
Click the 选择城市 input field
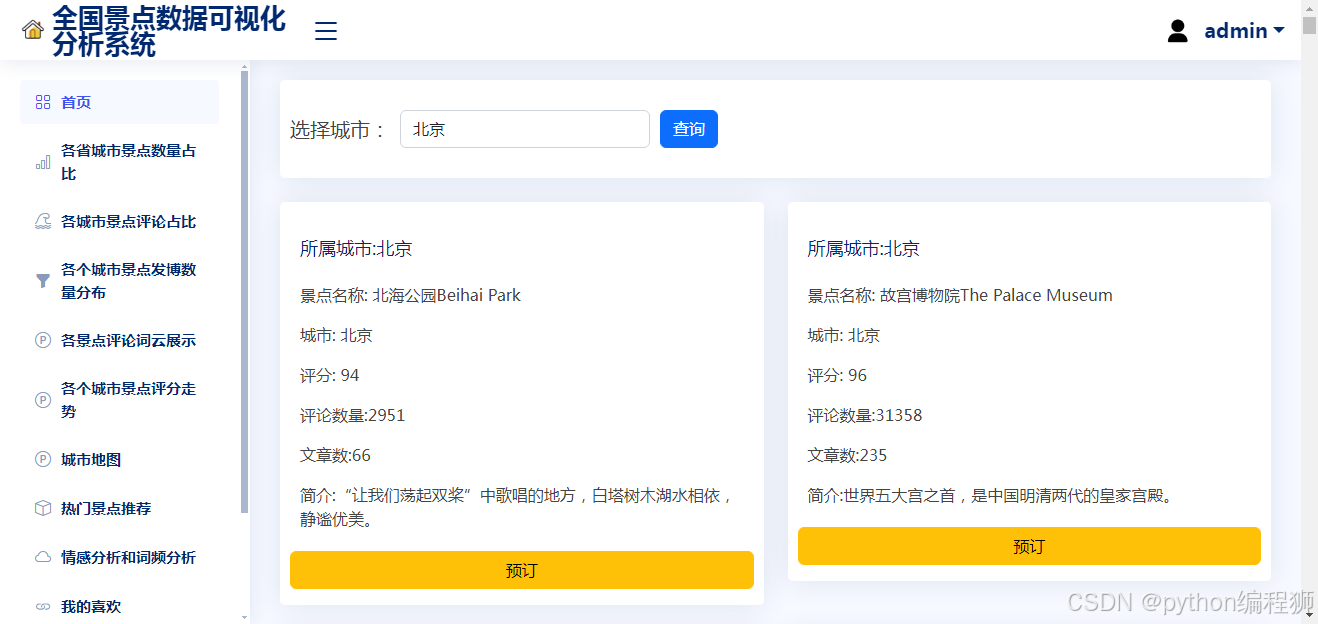point(524,129)
